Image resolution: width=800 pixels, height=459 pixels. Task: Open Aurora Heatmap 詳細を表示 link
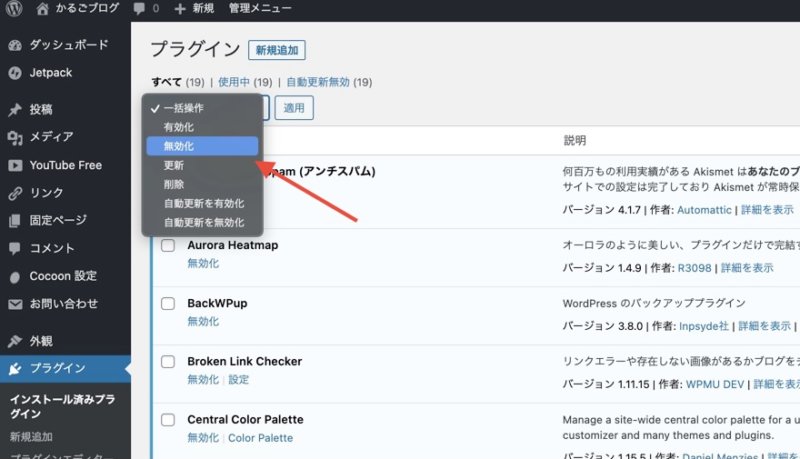[x=747, y=268]
